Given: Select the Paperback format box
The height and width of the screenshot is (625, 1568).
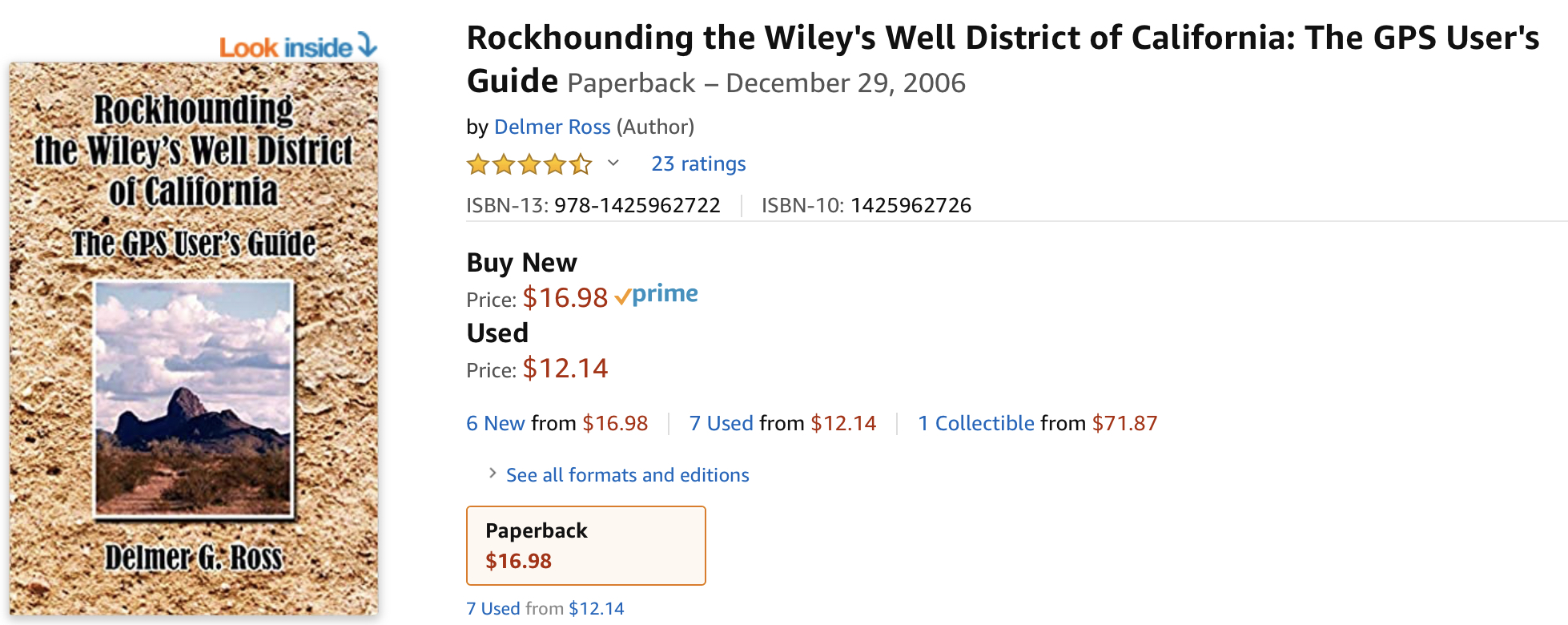Looking at the screenshot, I should (x=585, y=546).
